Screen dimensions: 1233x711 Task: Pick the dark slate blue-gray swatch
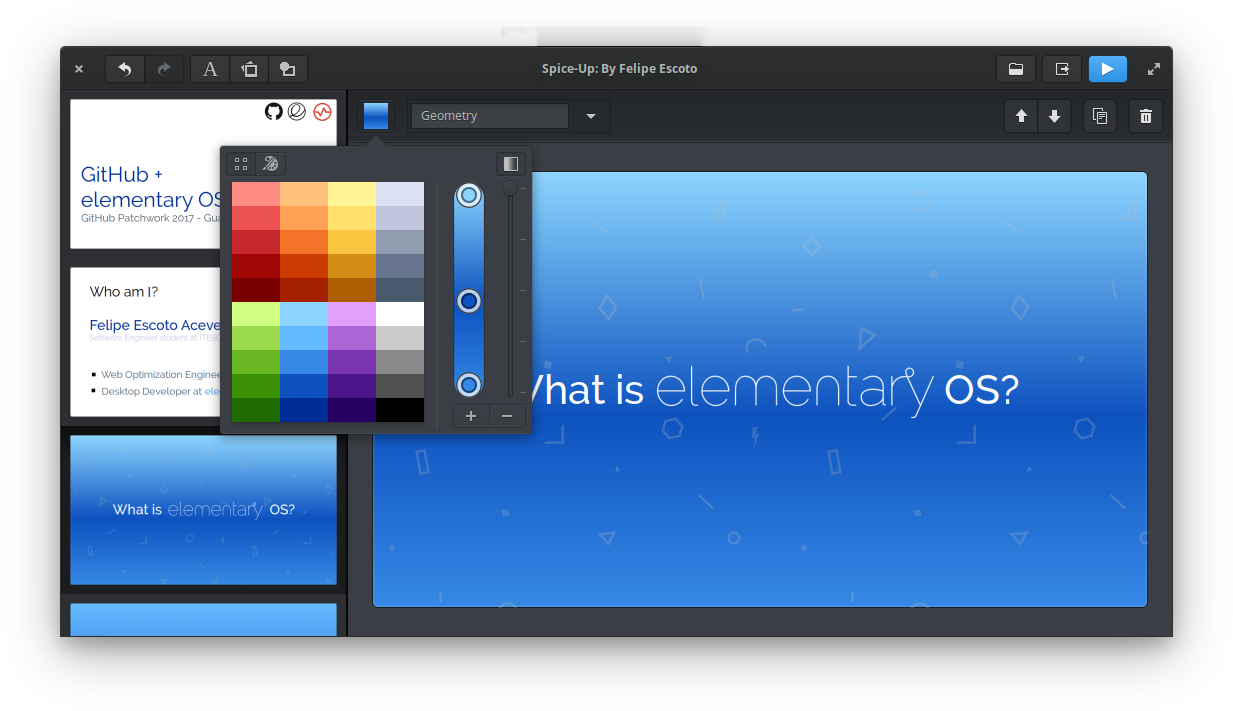(x=400, y=290)
